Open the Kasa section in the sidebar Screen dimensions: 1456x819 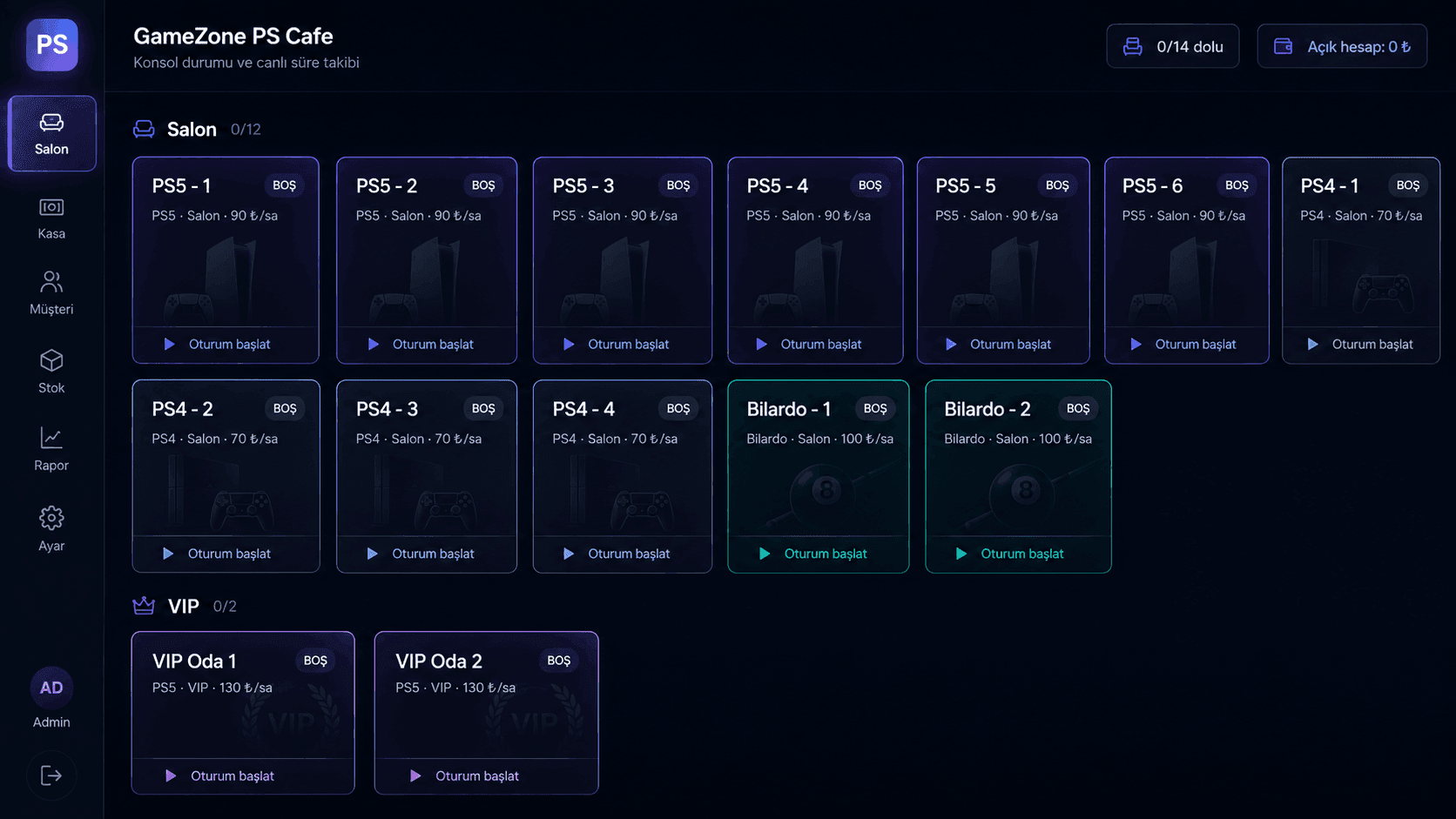(51, 218)
